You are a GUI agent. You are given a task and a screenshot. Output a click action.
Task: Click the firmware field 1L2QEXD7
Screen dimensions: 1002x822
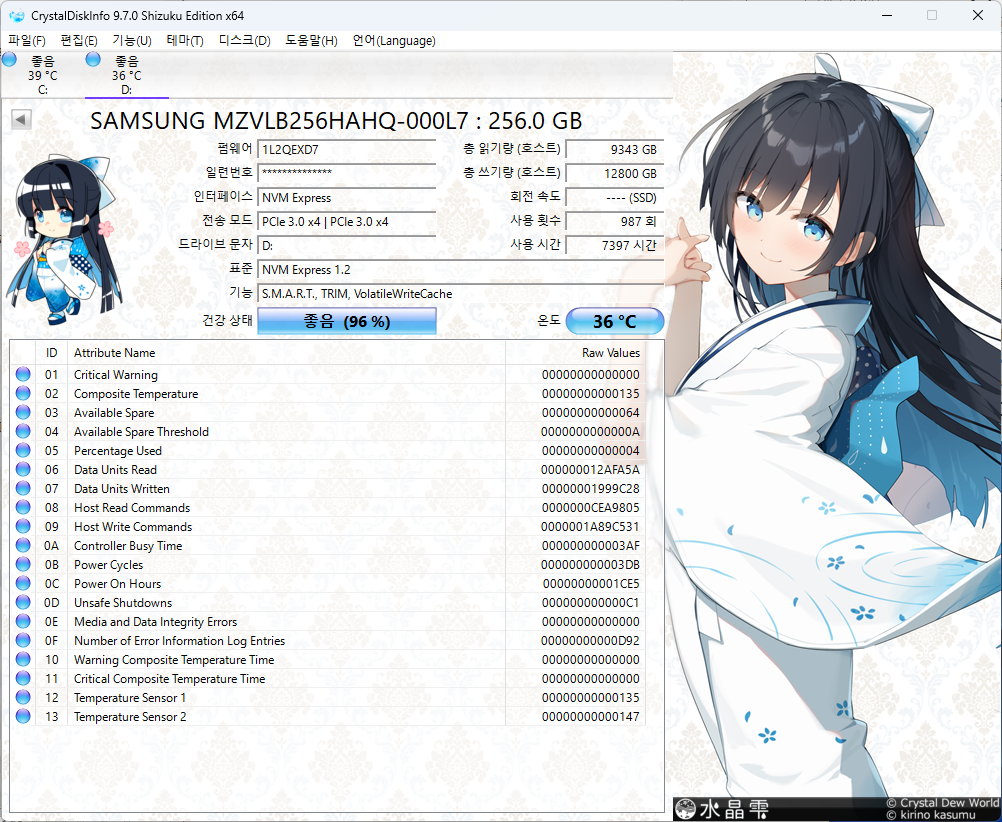pos(346,149)
